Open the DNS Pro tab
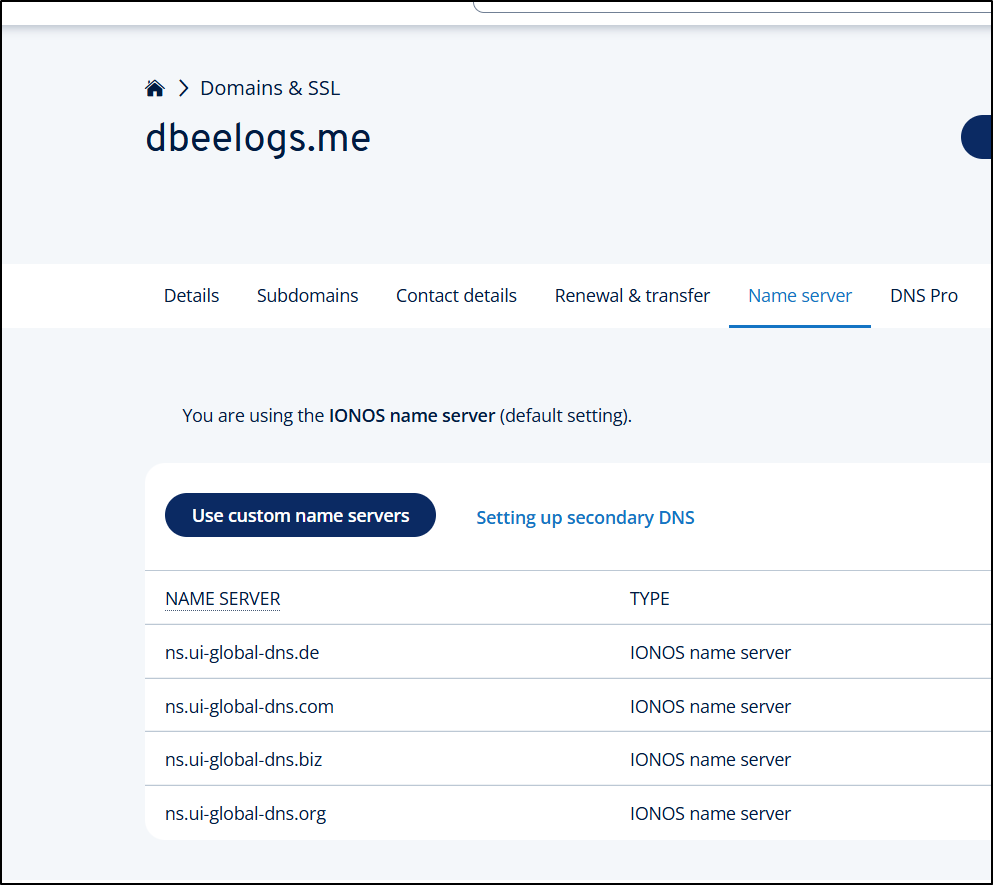The width and height of the screenshot is (993, 885). point(923,296)
